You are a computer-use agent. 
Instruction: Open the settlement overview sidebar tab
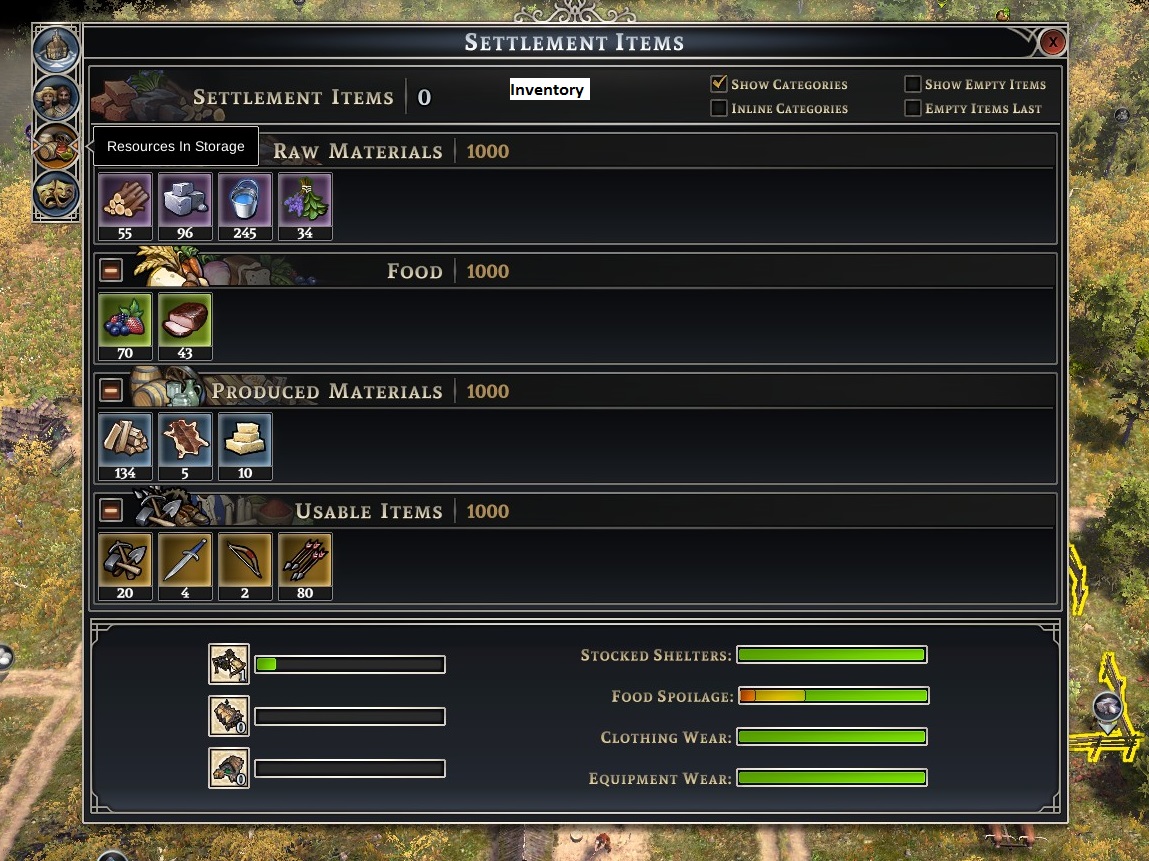(56, 49)
